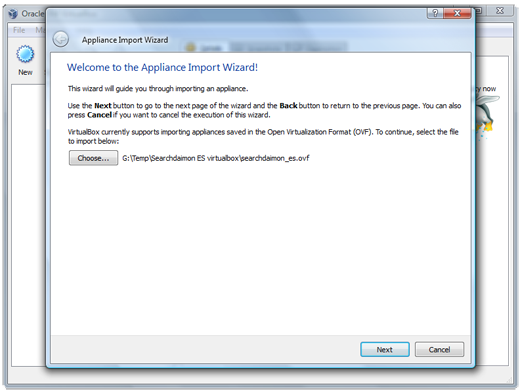
Task: Click the Oracle VirtualBox title bar cube icon
Action: pos(13,14)
